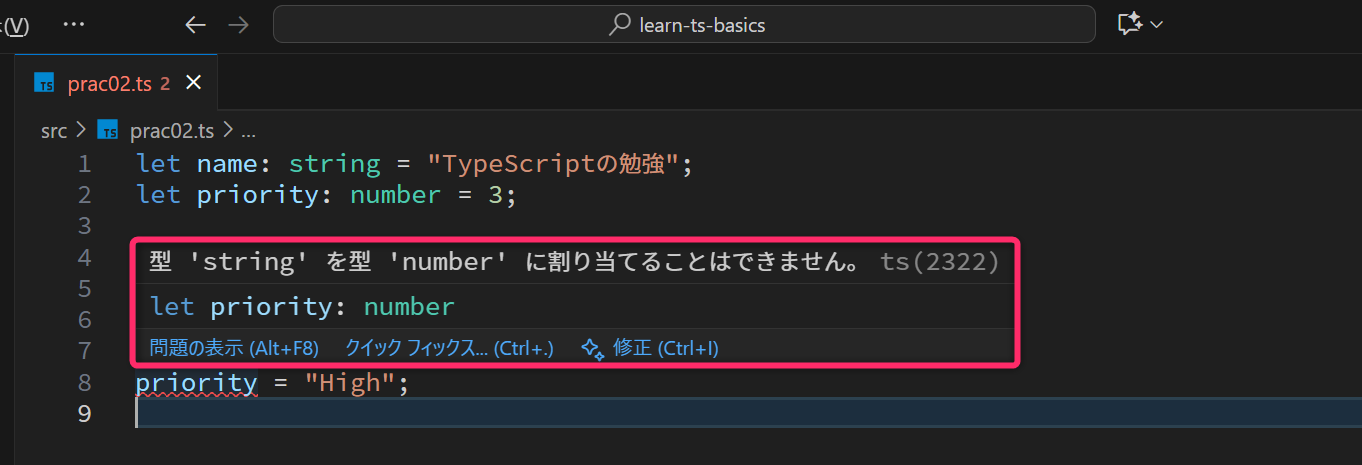Expand the prac02.ts breadcrumb item

(172, 131)
